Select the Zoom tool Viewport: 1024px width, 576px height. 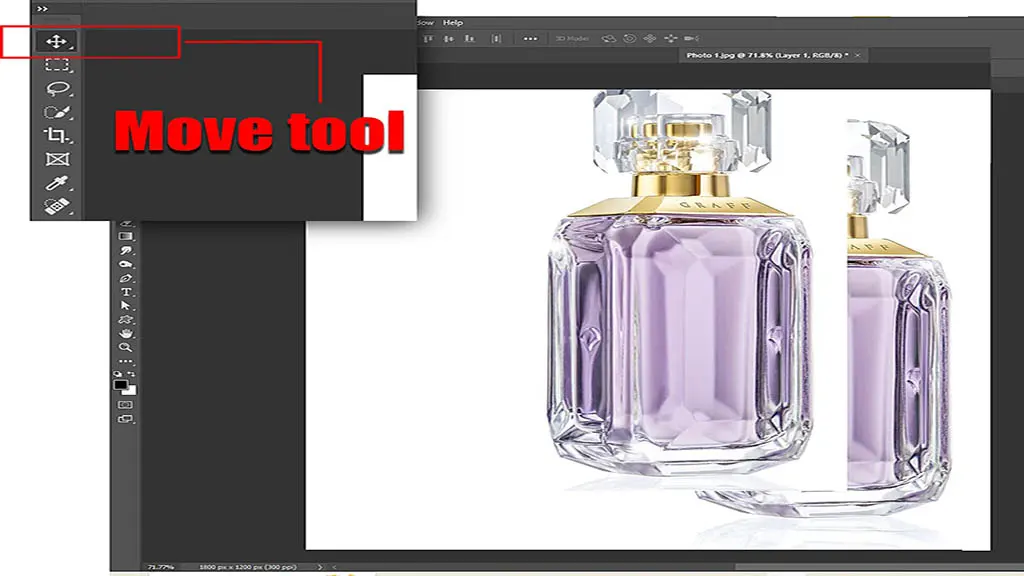point(125,347)
